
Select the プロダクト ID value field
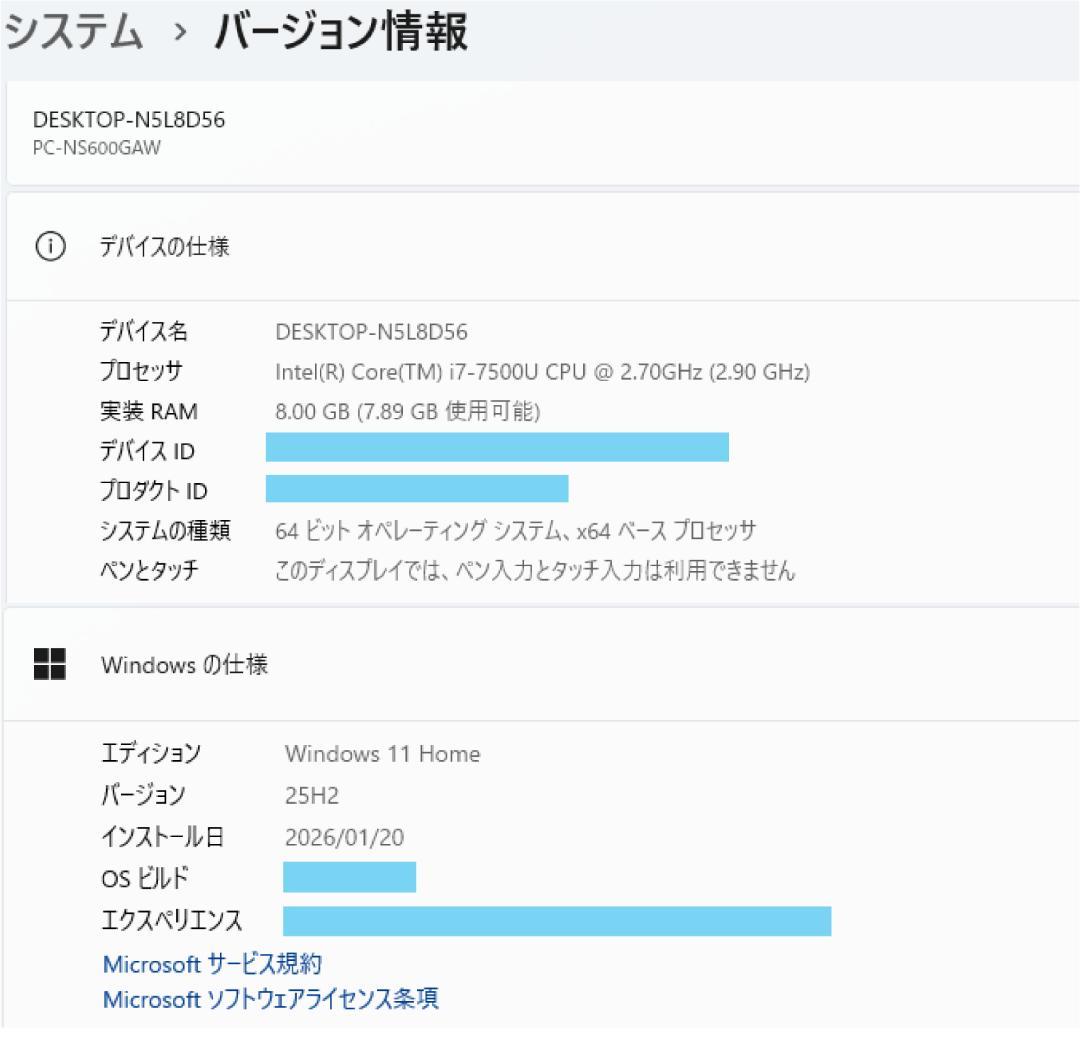[415, 490]
